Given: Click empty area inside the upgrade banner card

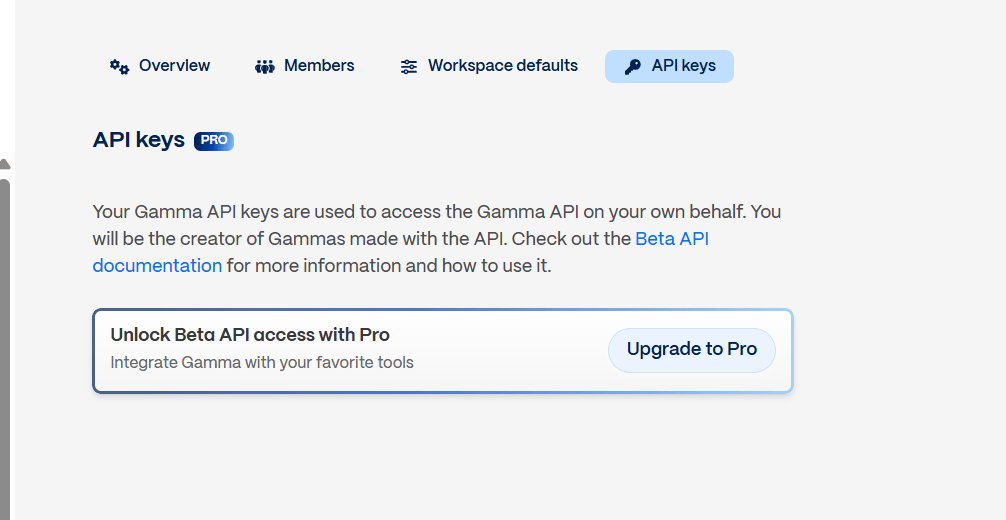Looking at the screenshot, I should tap(510, 350).
